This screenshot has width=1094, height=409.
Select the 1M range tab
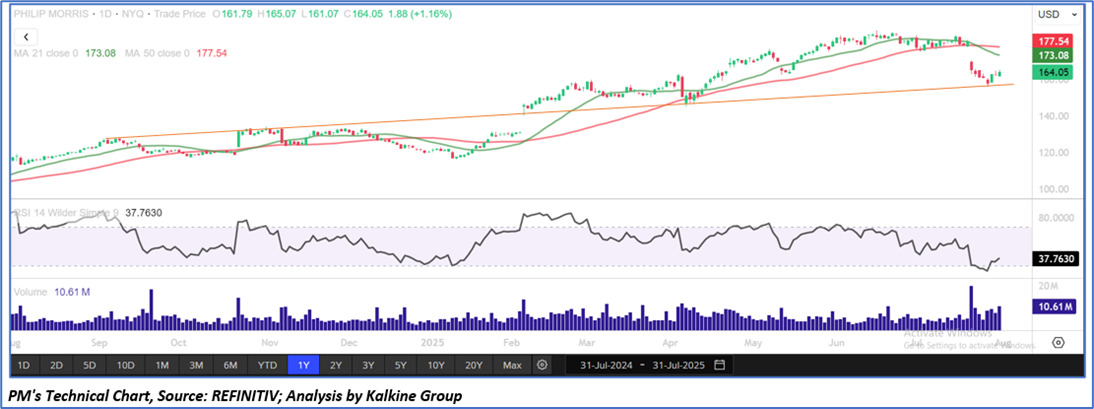[163, 365]
